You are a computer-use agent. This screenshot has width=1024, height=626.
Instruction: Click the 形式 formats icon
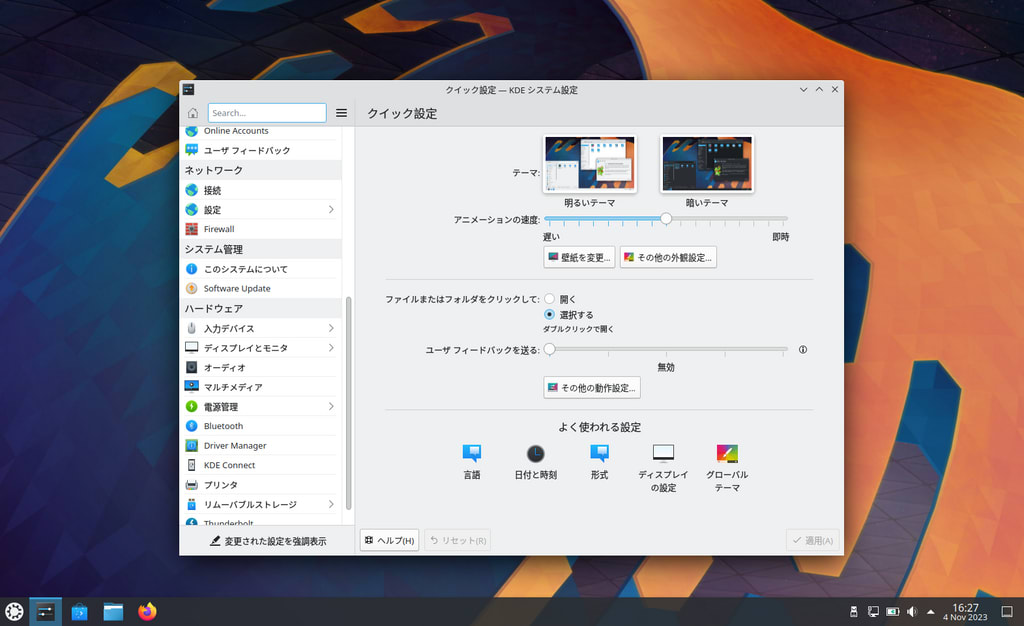599,453
